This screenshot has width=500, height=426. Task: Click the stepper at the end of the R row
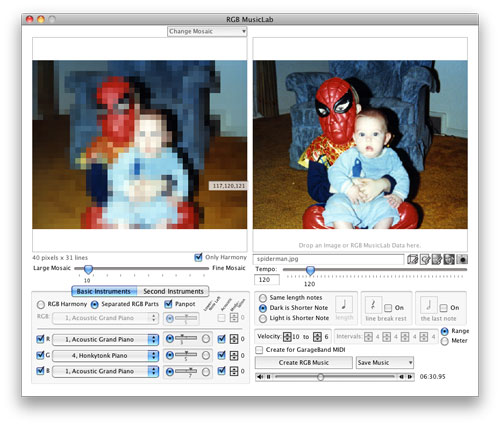(234, 339)
